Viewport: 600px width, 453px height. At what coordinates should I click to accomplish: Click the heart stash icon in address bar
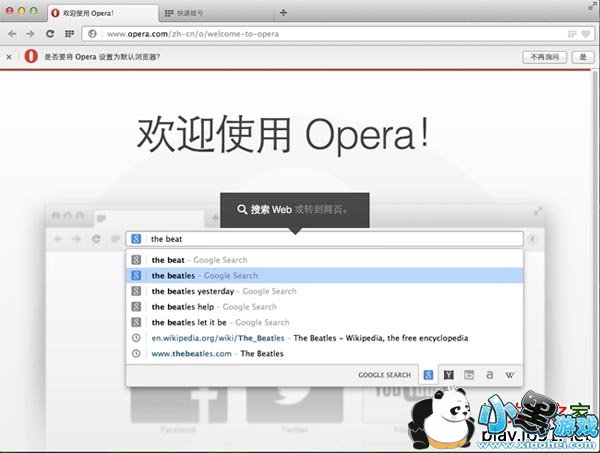coord(586,34)
